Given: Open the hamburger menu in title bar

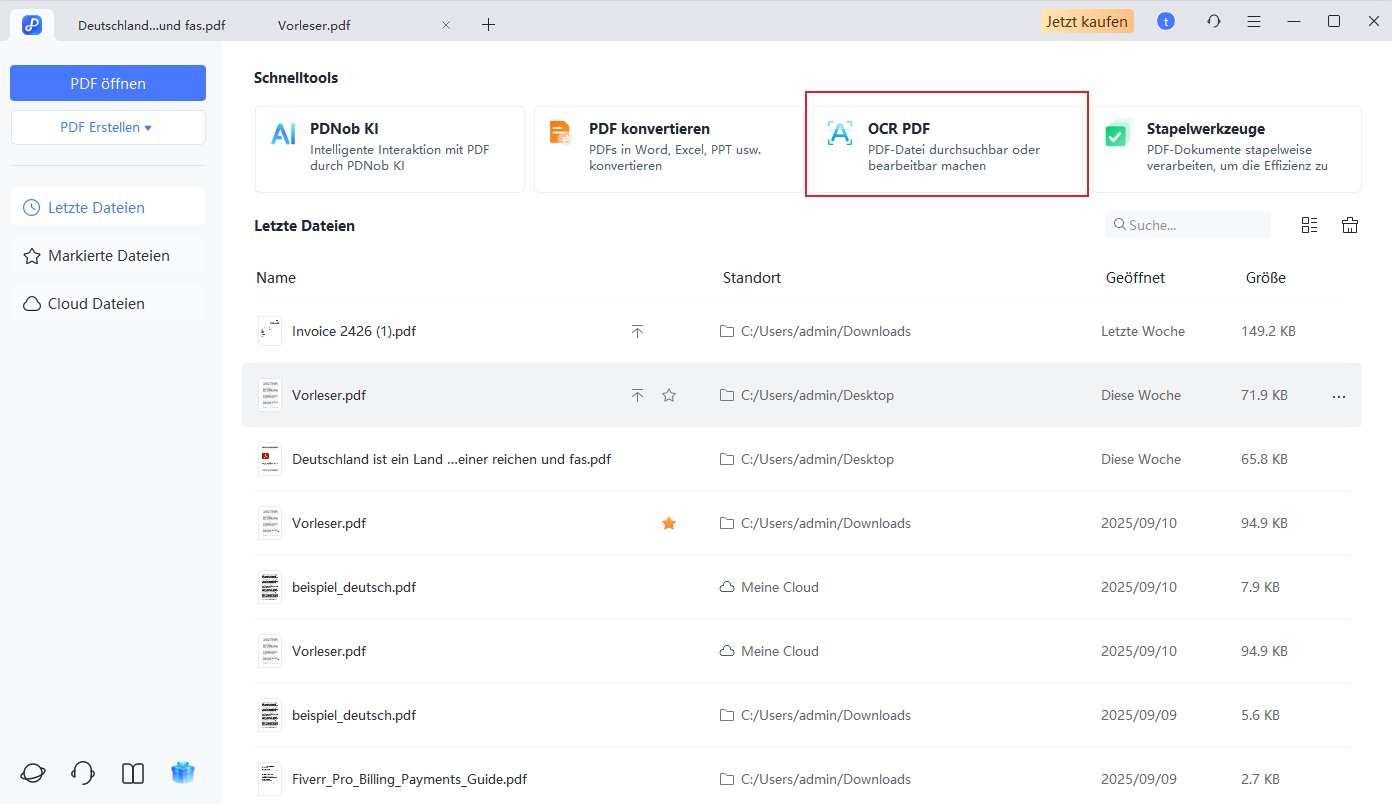Looking at the screenshot, I should coord(1254,21).
